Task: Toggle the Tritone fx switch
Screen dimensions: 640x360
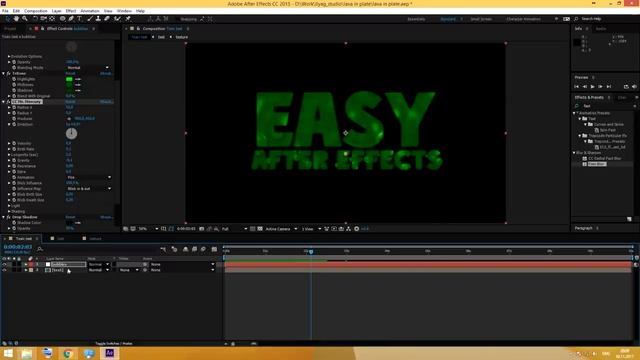Action: click(9, 73)
